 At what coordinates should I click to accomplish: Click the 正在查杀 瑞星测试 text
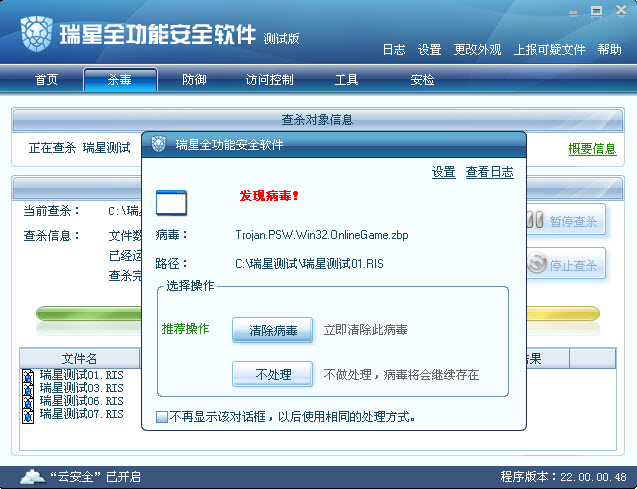tap(80, 148)
